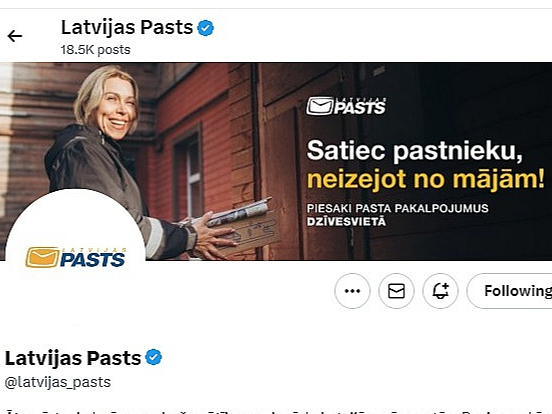Go back using the left arrow
Viewport: 552px width, 414px height.
[15, 36]
